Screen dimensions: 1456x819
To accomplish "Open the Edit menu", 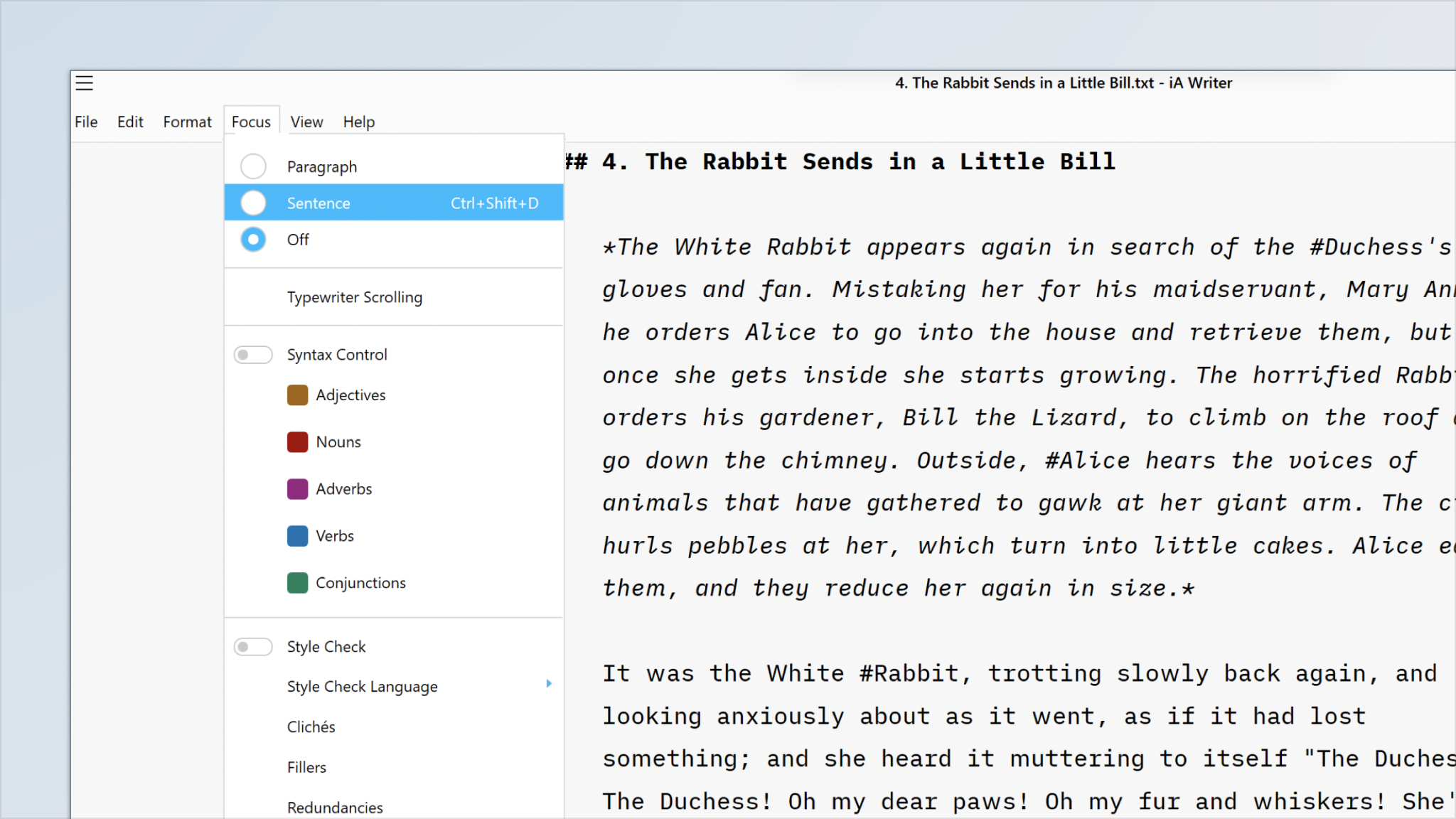I will pos(130,122).
